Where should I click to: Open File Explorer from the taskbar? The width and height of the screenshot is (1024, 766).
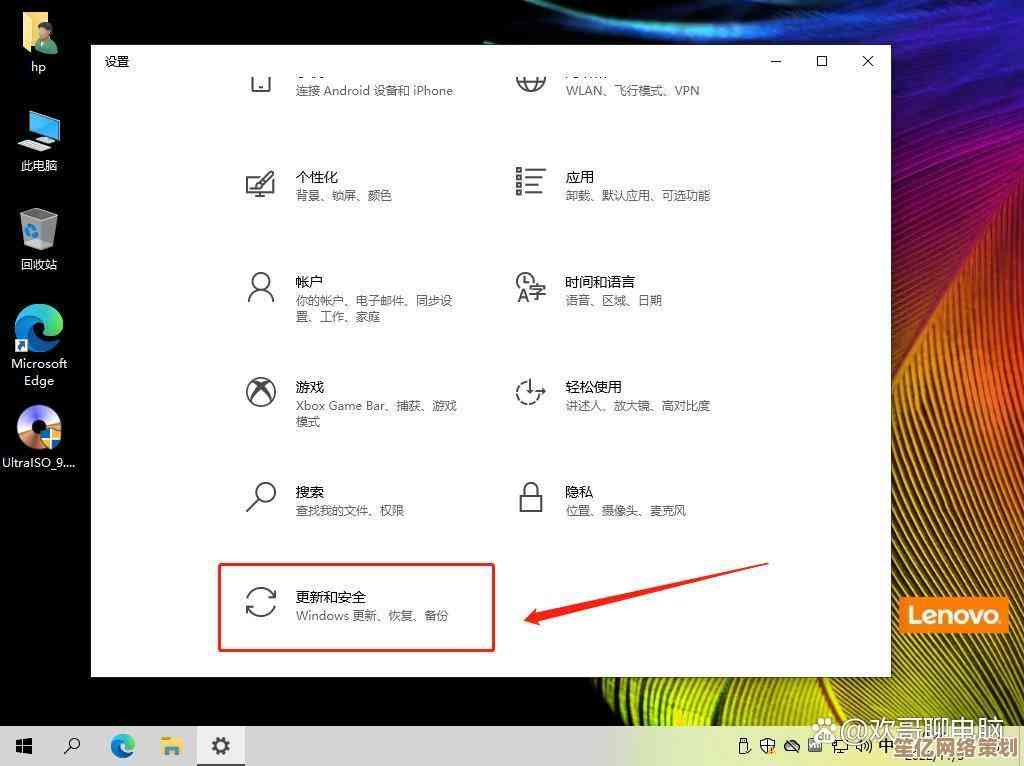tap(171, 746)
